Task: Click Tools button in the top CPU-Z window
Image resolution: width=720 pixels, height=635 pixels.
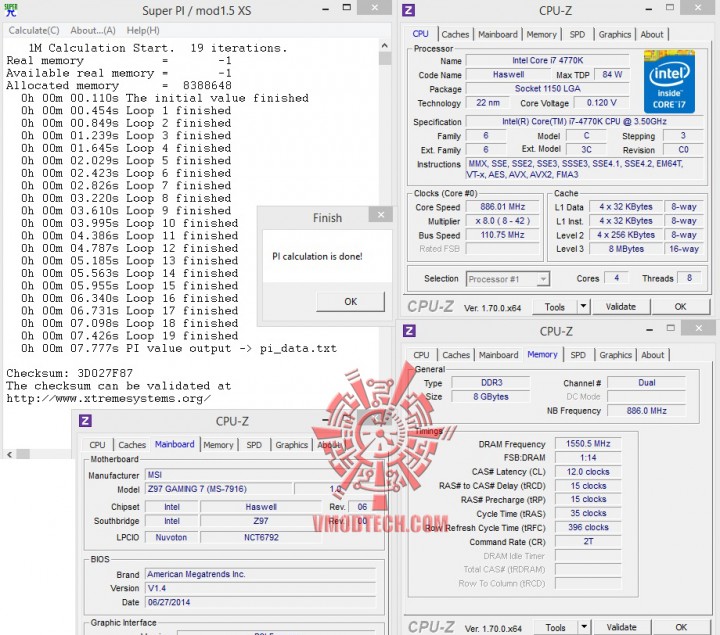Action: 554,307
